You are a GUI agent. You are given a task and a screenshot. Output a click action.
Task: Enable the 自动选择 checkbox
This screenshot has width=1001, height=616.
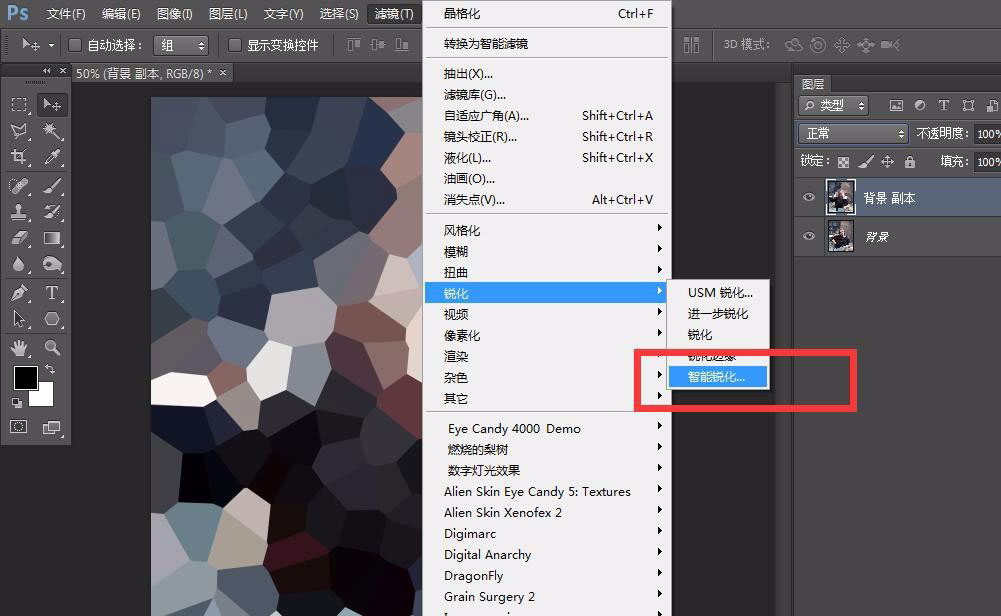(x=75, y=45)
